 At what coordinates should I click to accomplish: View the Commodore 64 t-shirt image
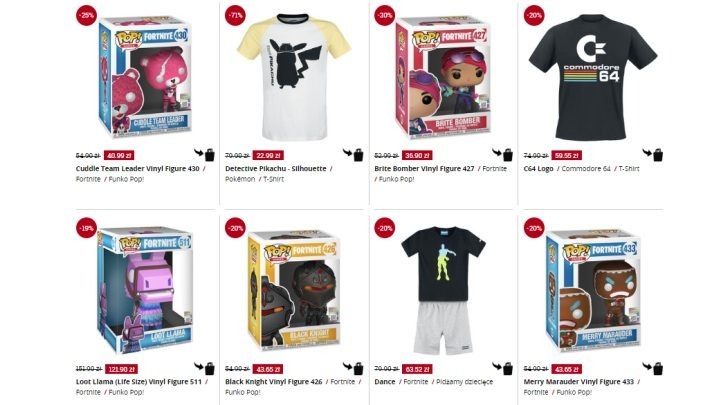click(x=593, y=76)
